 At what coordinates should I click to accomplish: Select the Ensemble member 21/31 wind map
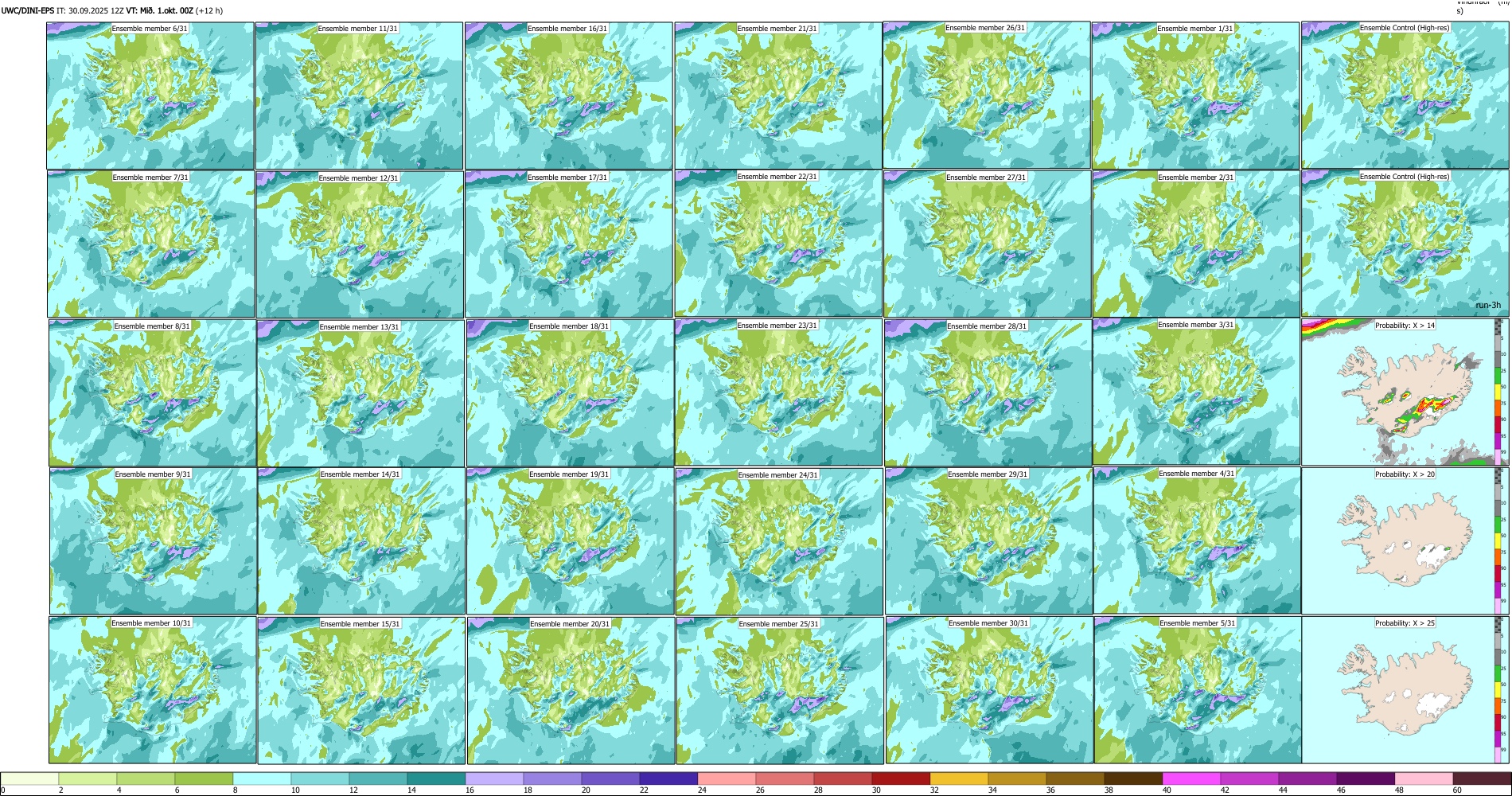pyautogui.click(x=777, y=96)
